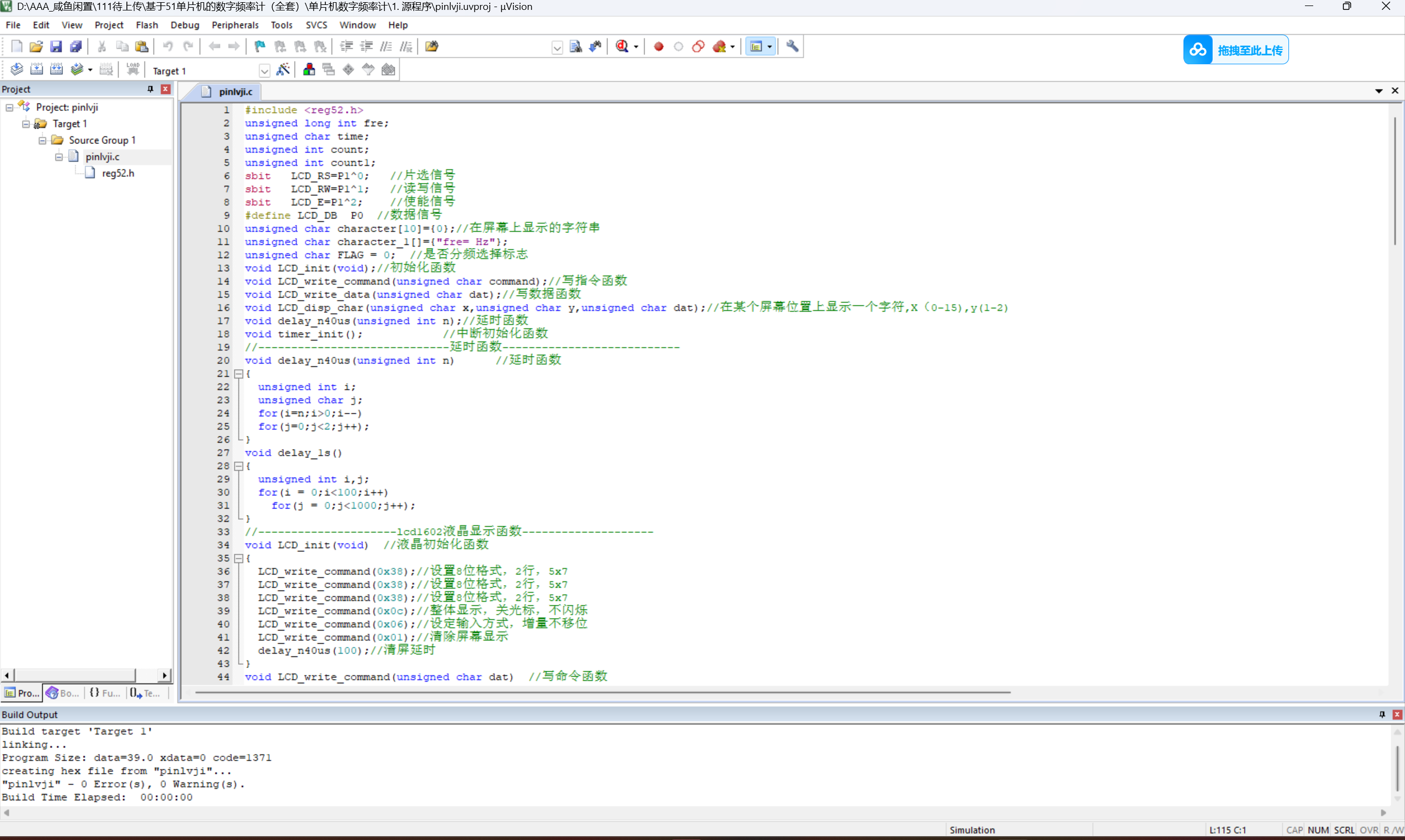Open Configuration with the wrench icon
This screenshot has height=840, width=1405.
pyautogui.click(x=792, y=46)
